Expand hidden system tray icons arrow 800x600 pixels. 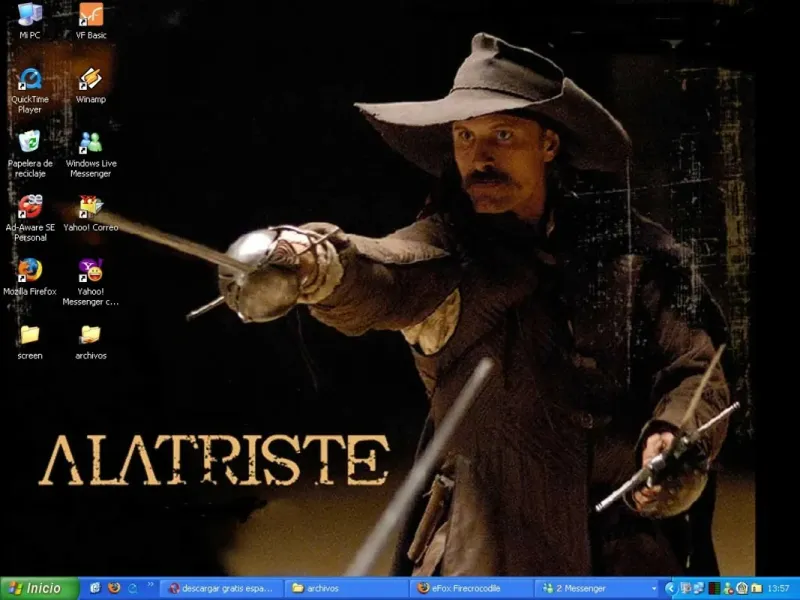pyautogui.click(x=670, y=588)
